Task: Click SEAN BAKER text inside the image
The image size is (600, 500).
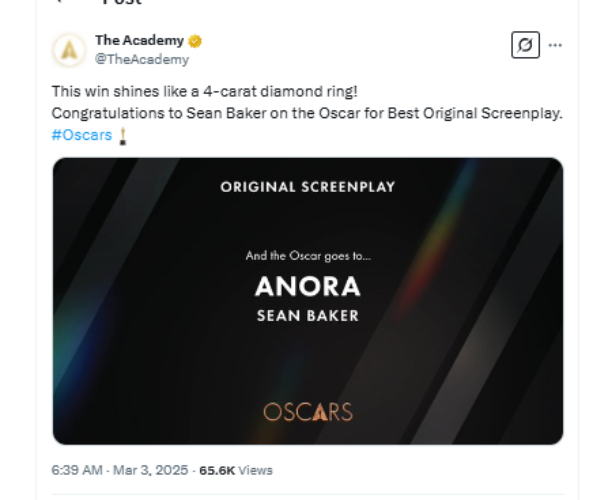Action: click(307, 316)
